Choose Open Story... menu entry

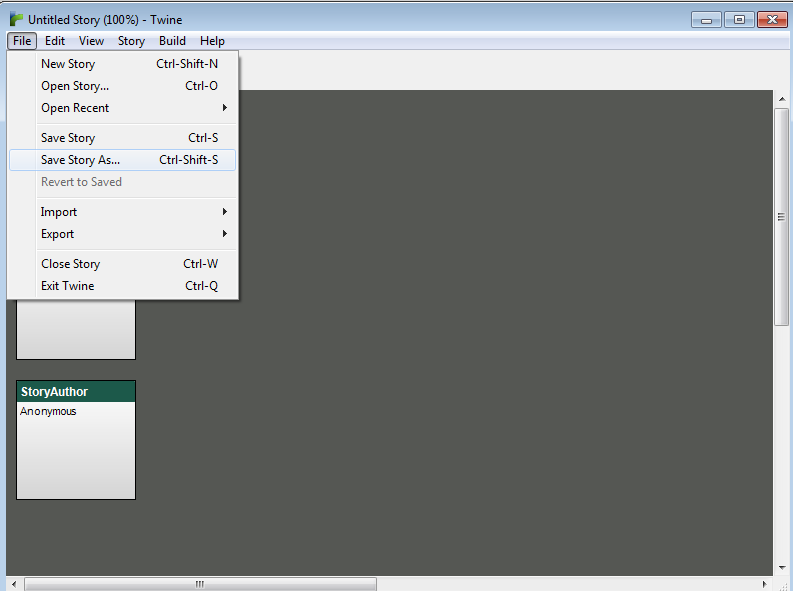point(75,86)
